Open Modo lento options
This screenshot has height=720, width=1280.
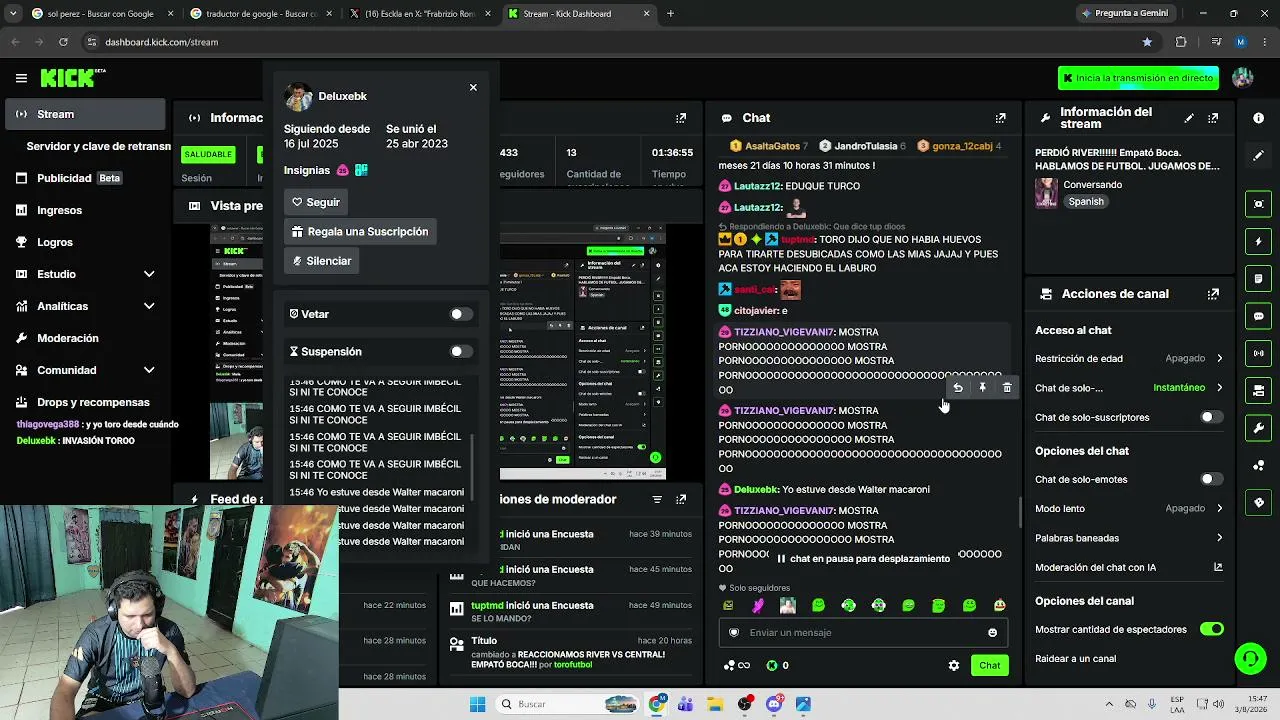coord(1129,508)
